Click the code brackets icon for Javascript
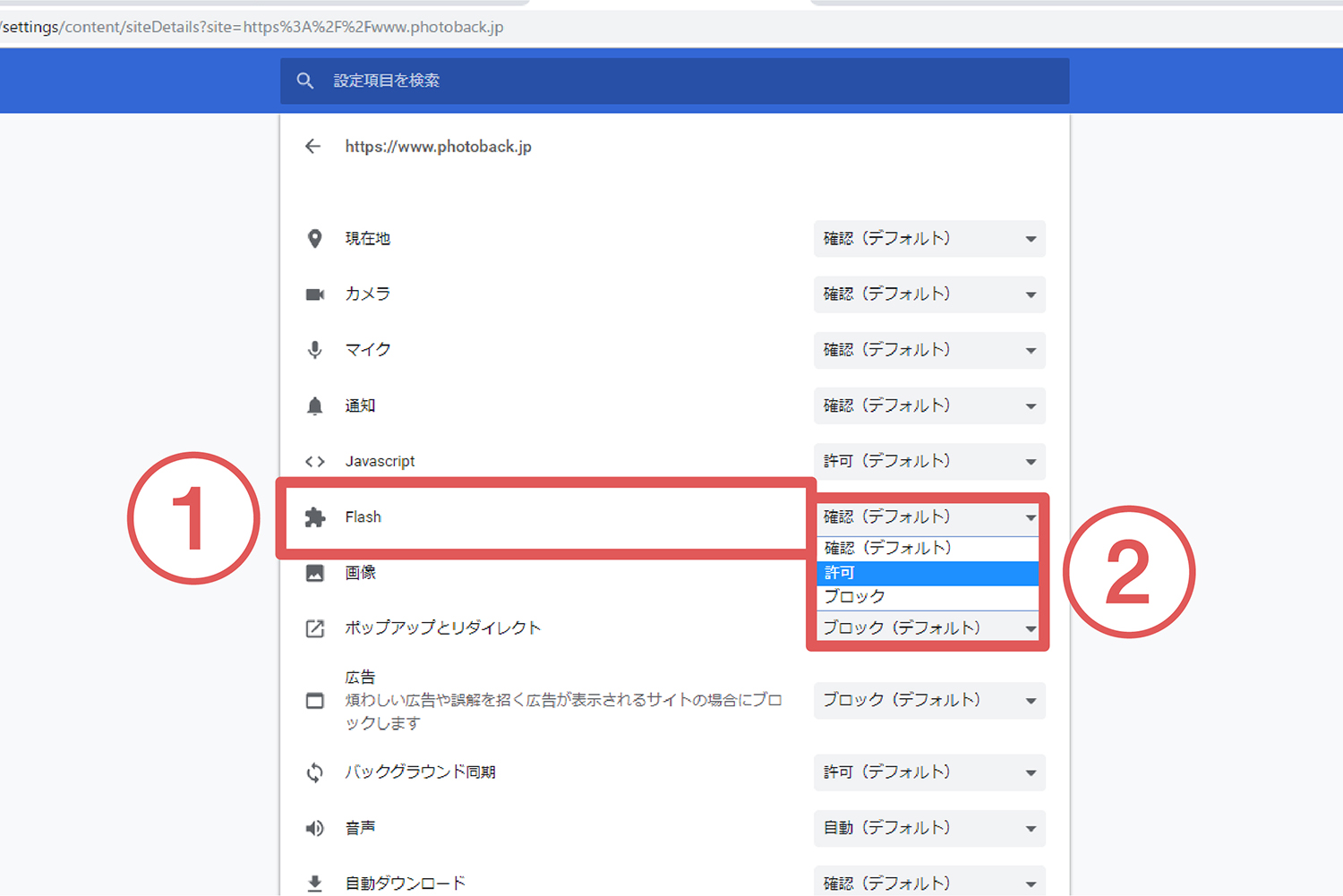The width and height of the screenshot is (1343, 896). (x=315, y=462)
